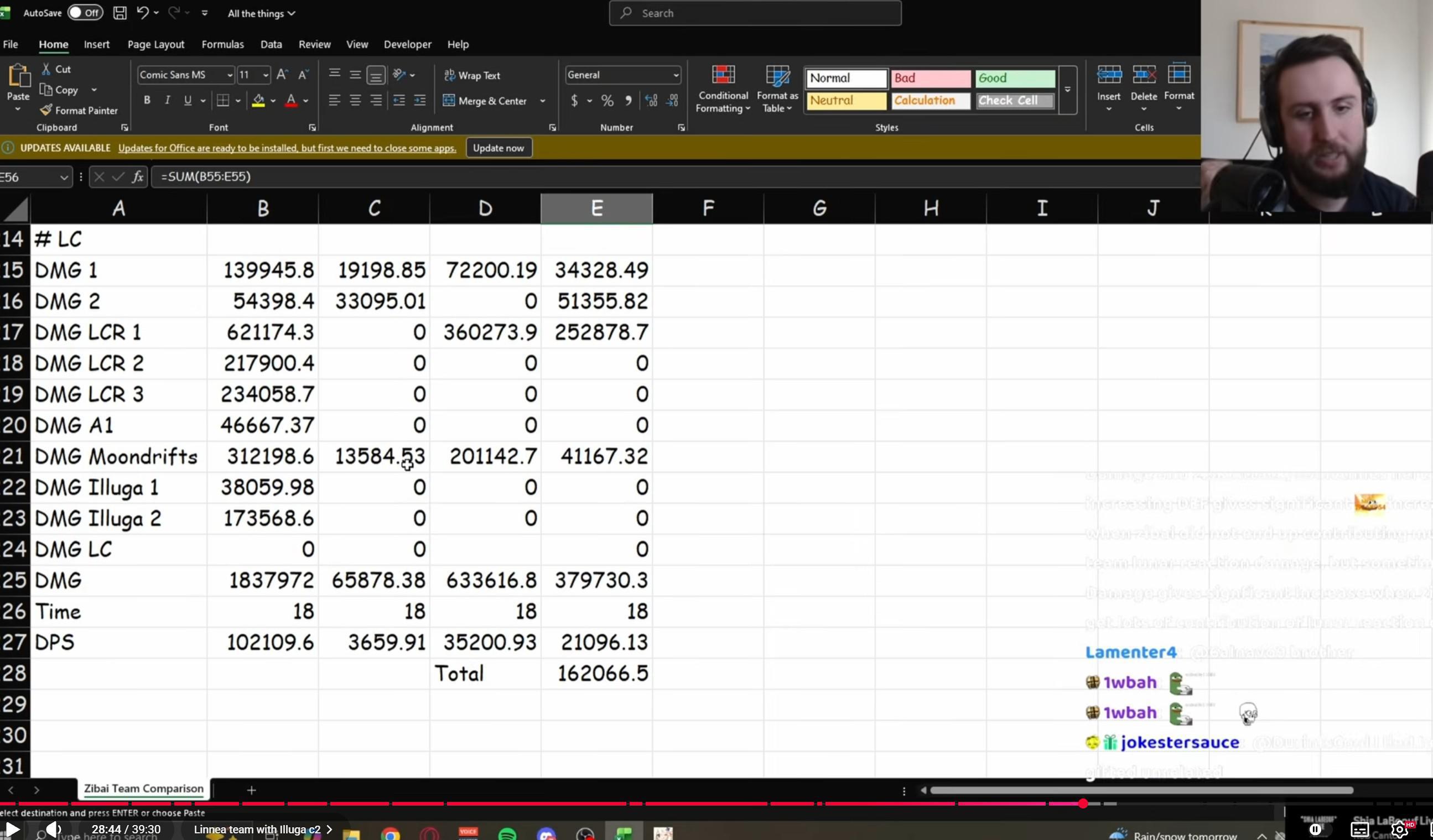Open the Comic Sans MS font dropdown
Image resolution: width=1433 pixels, height=840 pixels.
(x=230, y=75)
